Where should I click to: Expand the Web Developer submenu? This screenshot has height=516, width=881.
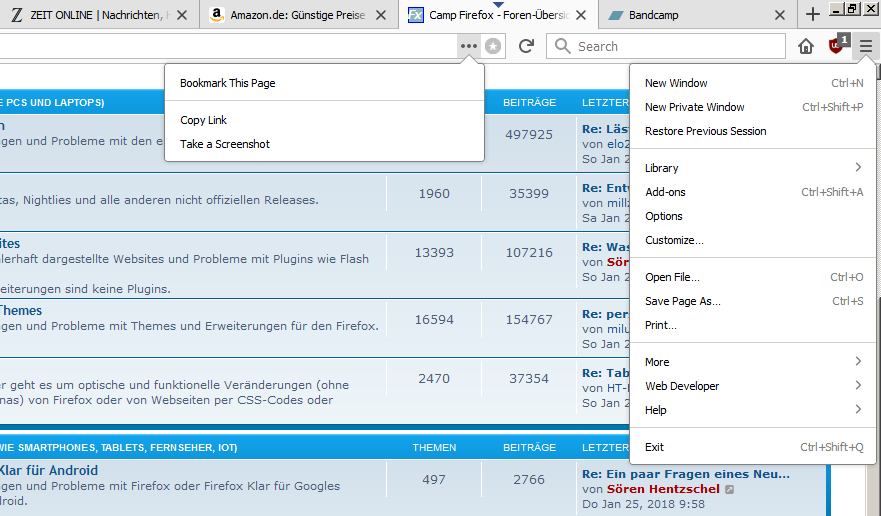[x=752, y=386]
